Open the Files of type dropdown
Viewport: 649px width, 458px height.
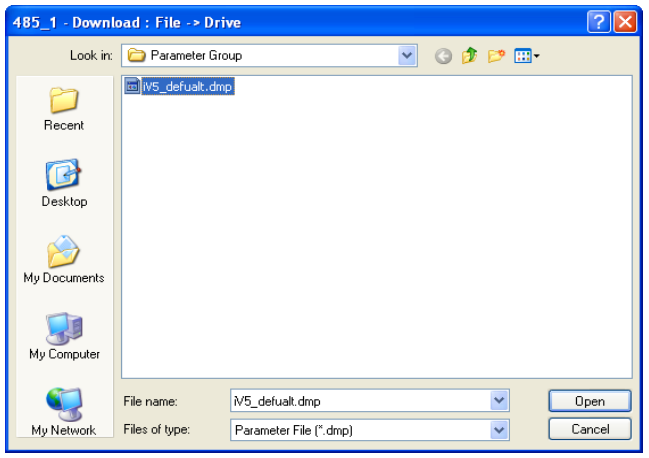point(499,430)
